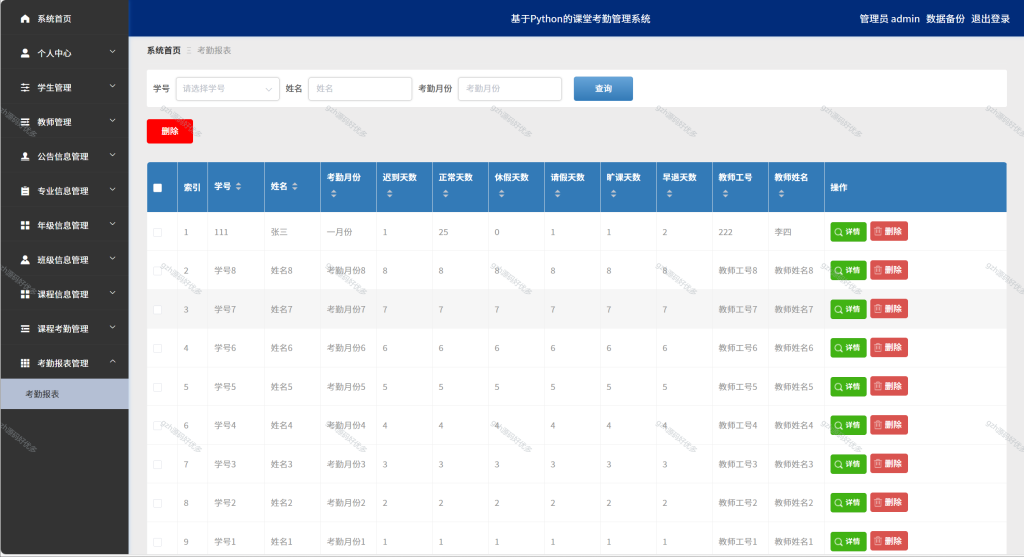This screenshot has height=557, width=1024.
Task: Click 系统首页 in the breadcrumb
Action: point(163,50)
